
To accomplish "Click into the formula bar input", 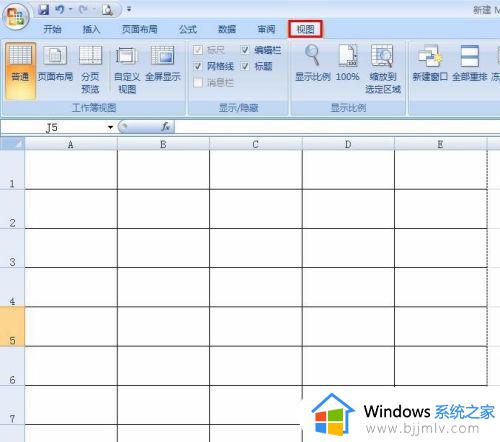I will [x=337, y=127].
